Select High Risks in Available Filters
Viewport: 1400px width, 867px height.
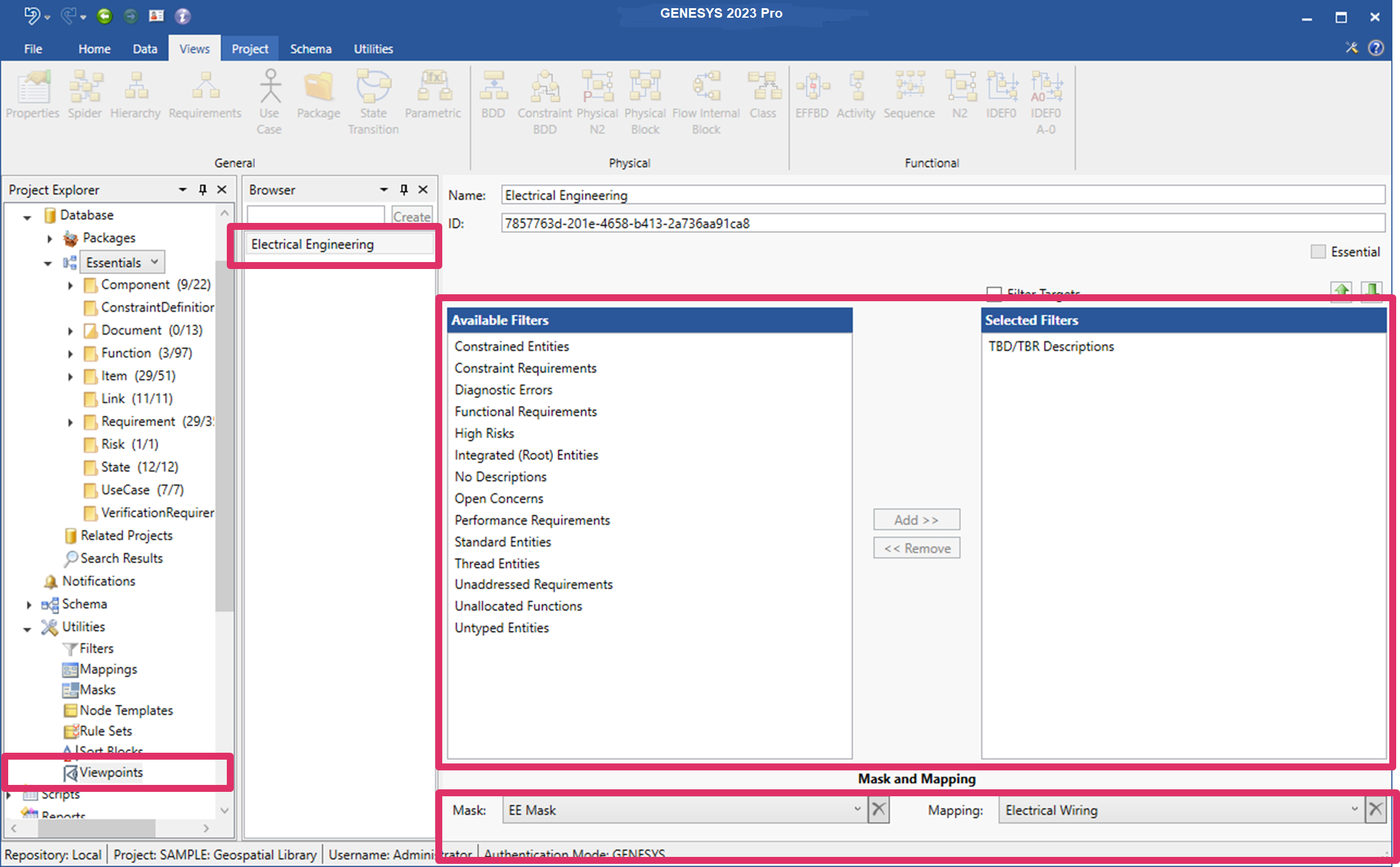[484, 433]
